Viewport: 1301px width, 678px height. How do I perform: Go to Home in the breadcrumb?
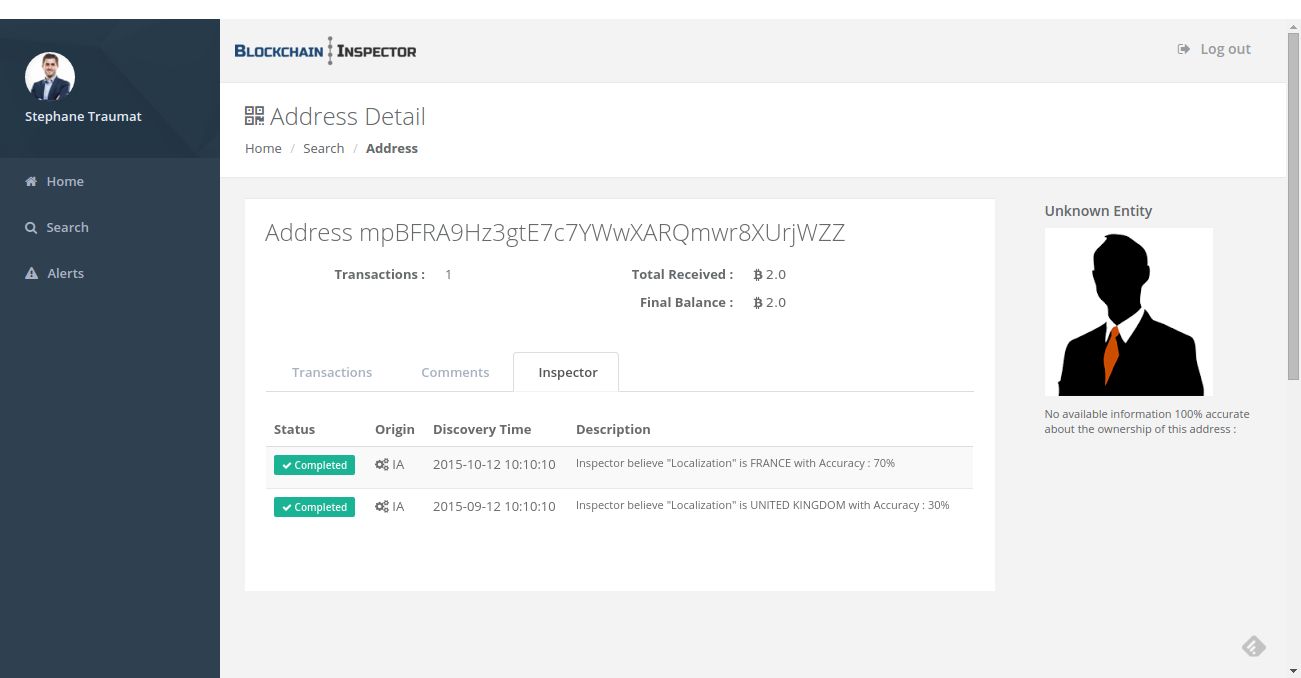[x=263, y=148]
